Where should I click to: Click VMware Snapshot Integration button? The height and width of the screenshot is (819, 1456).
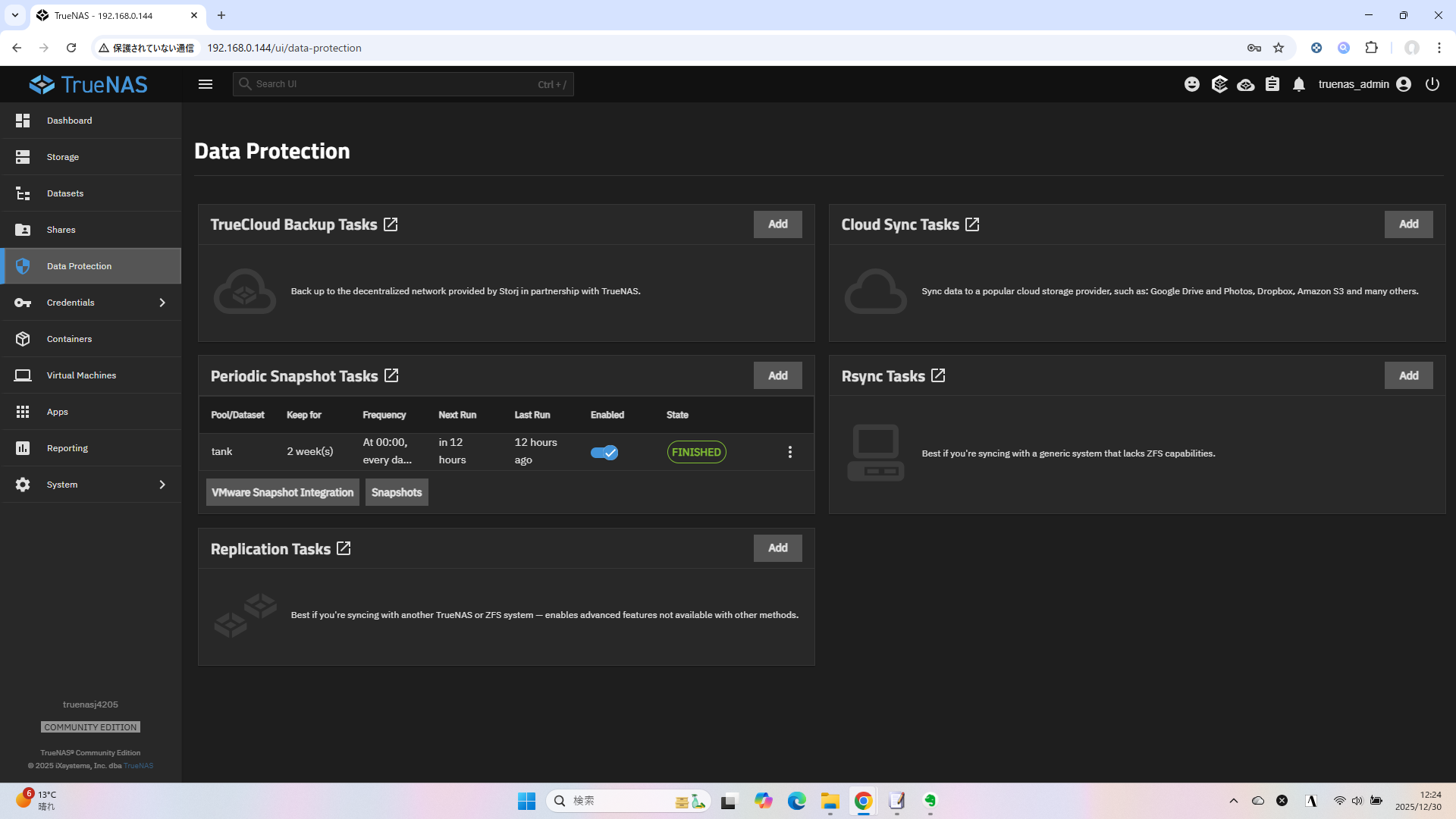pyautogui.click(x=282, y=492)
